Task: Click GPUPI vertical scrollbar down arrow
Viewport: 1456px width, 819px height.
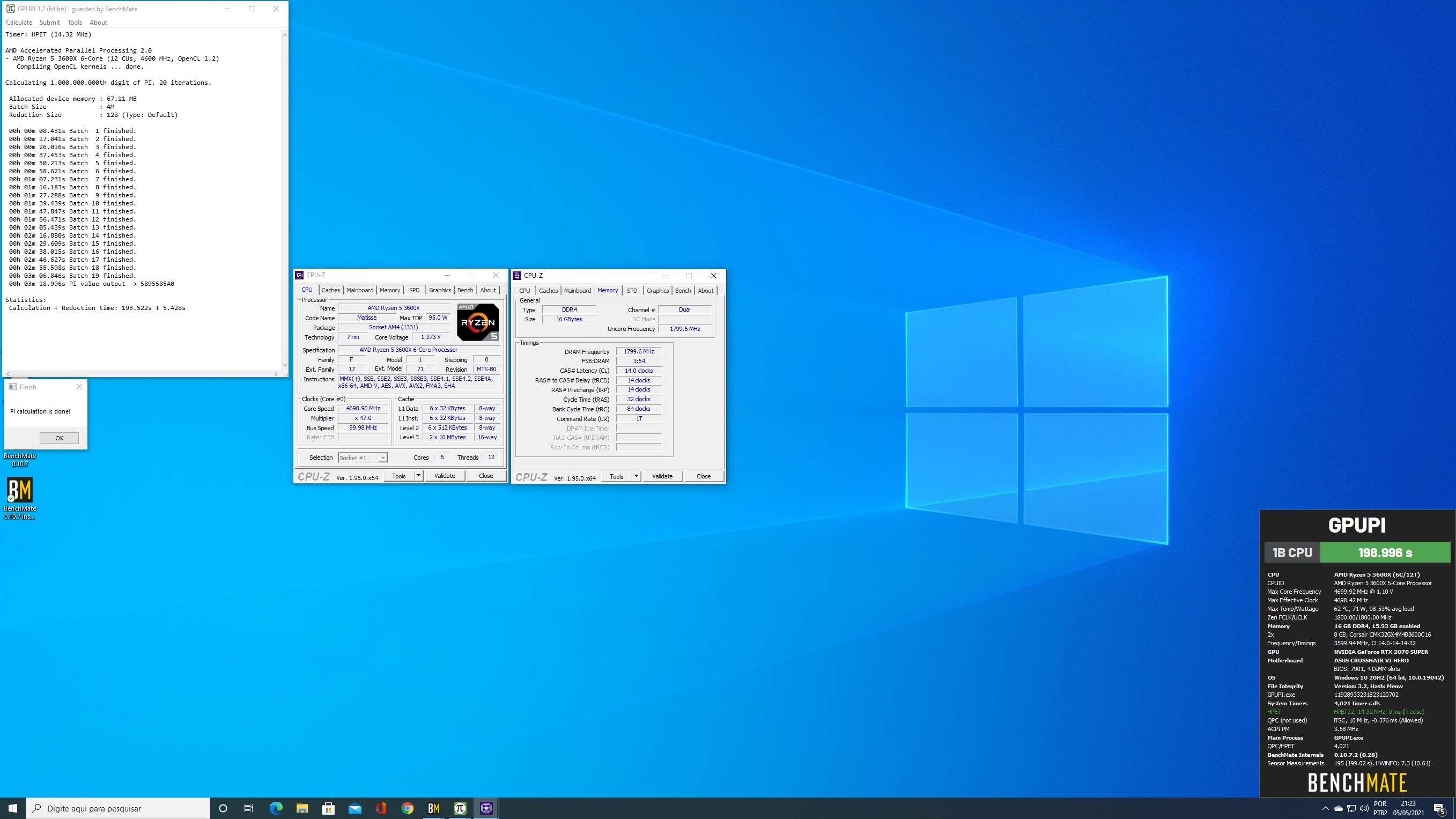Action: (x=284, y=366)
